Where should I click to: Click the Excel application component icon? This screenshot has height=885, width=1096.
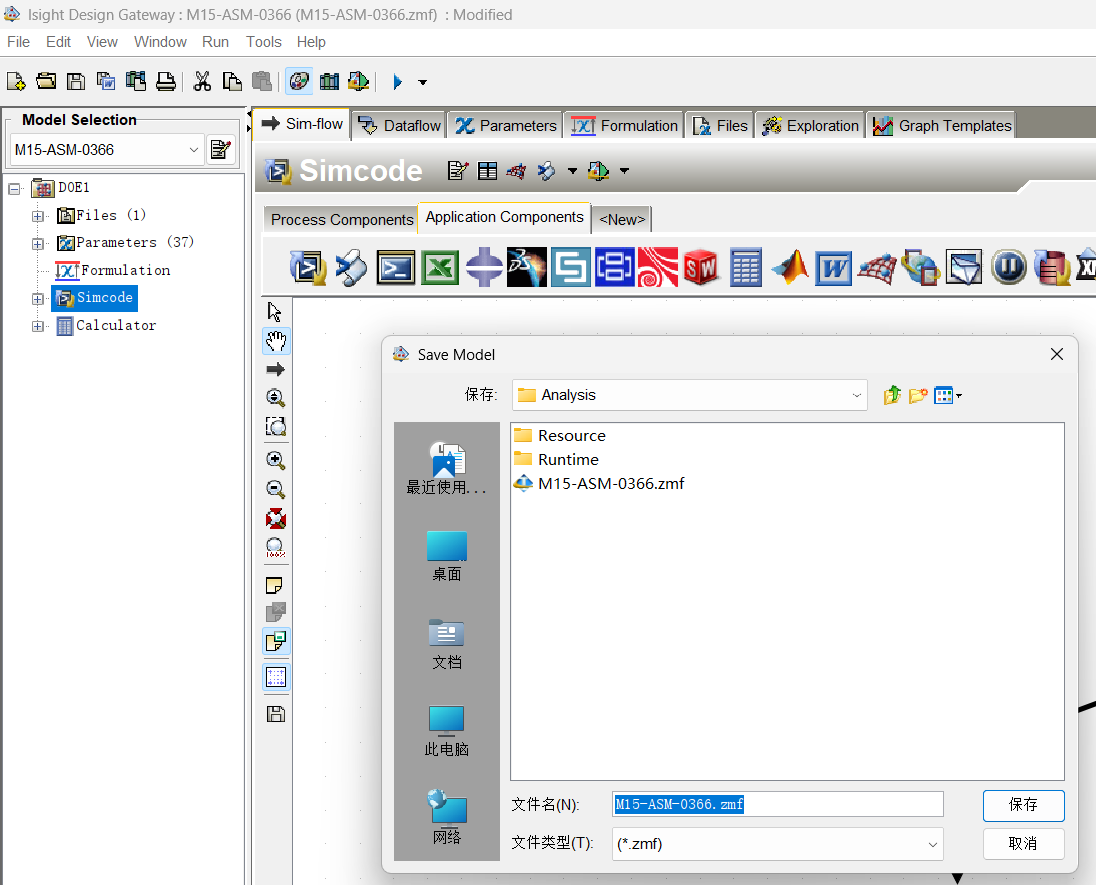click(440, 268)
